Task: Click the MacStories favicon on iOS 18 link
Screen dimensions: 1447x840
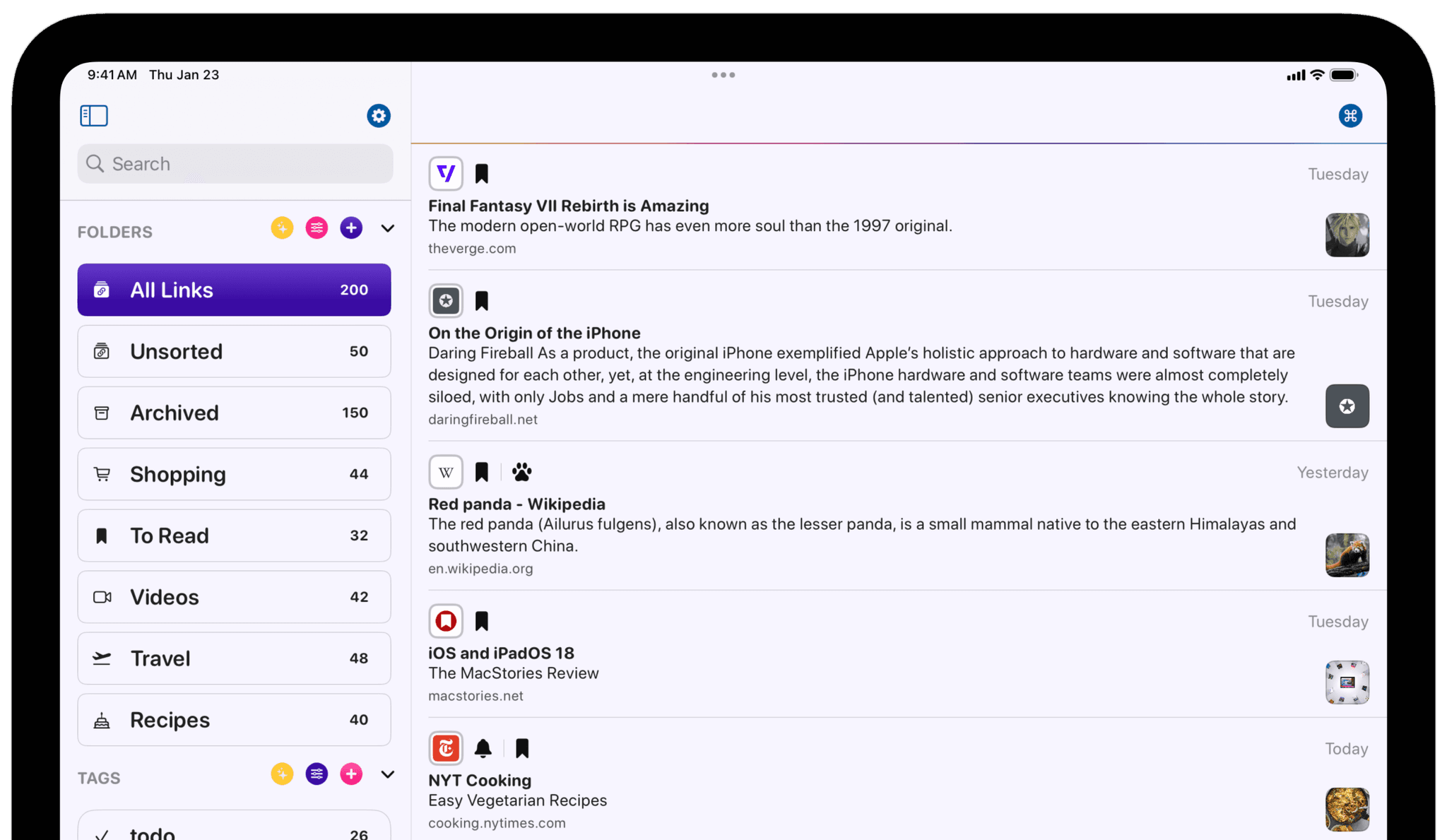Action: coord(446,621)
